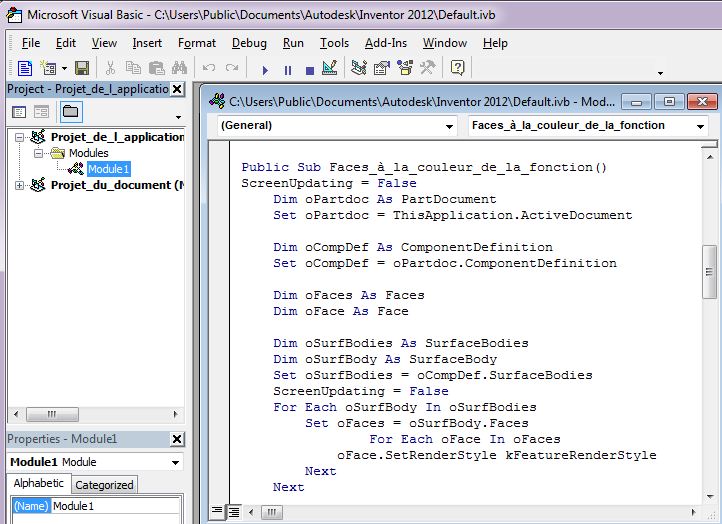
Task: Click the code window vertical scrollbar thumb
Action: click(709, 272)
